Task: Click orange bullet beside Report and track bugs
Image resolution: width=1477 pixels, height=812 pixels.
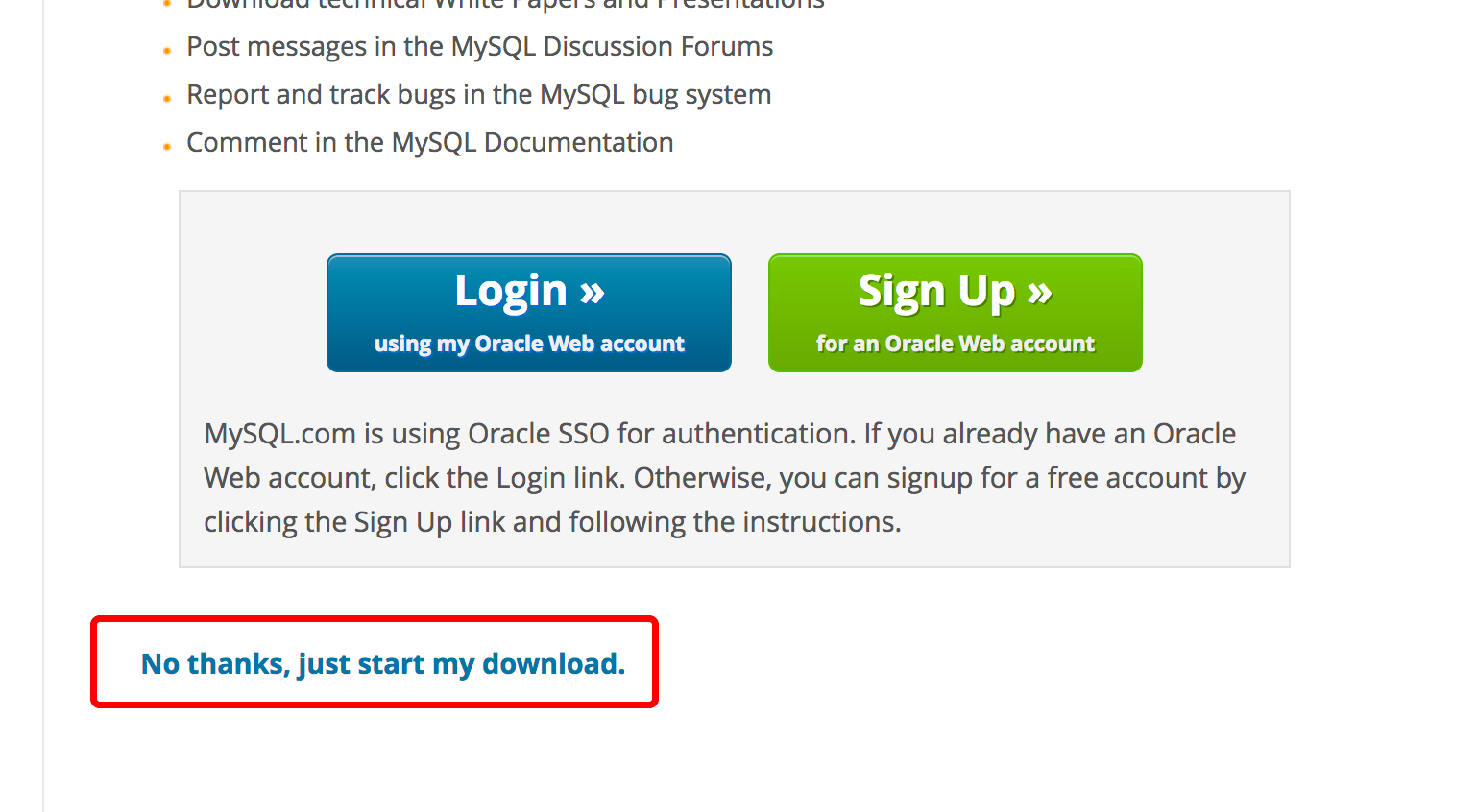Action: 167,99
